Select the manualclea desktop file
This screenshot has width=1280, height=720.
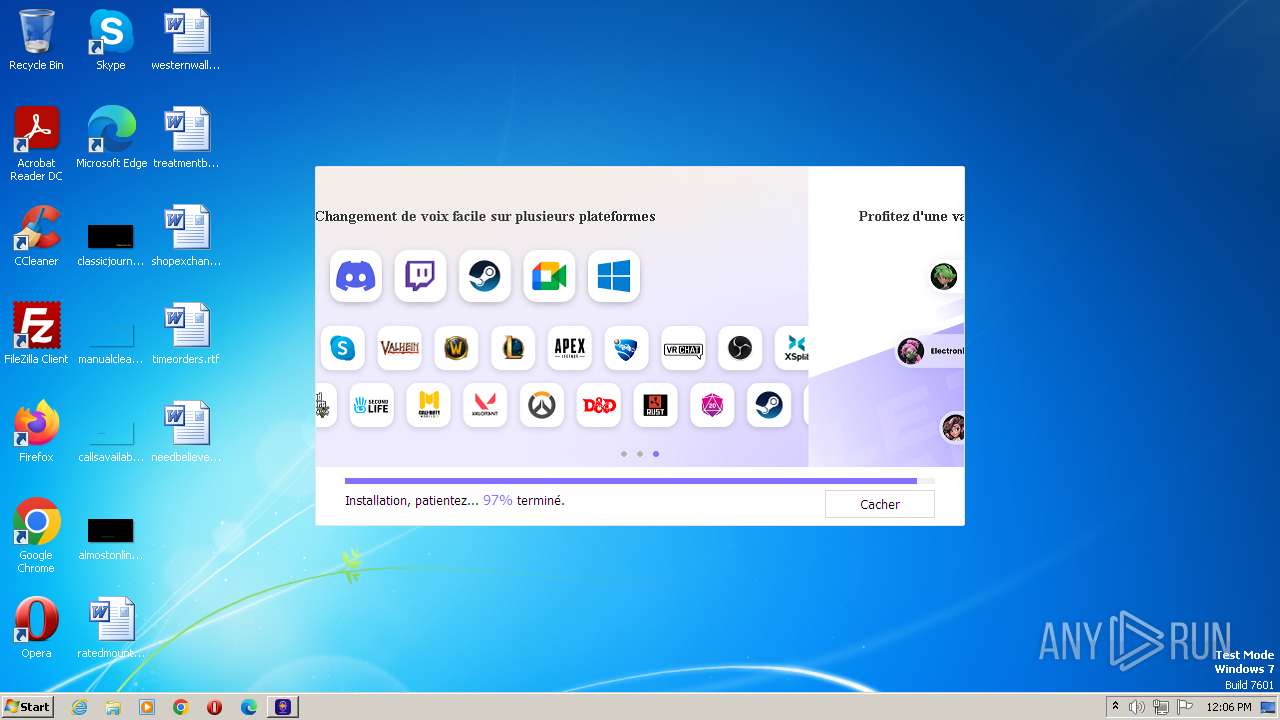[111, 342]
